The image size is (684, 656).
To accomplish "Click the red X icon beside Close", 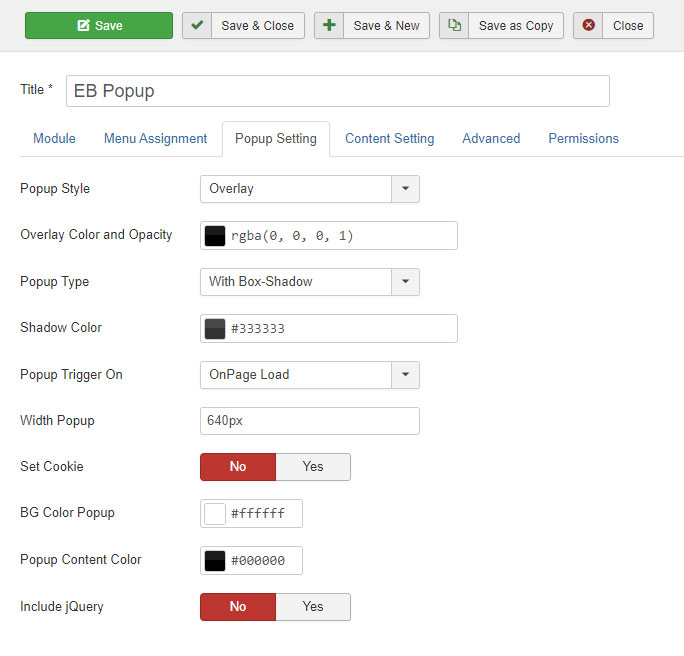I will (588, 25).
